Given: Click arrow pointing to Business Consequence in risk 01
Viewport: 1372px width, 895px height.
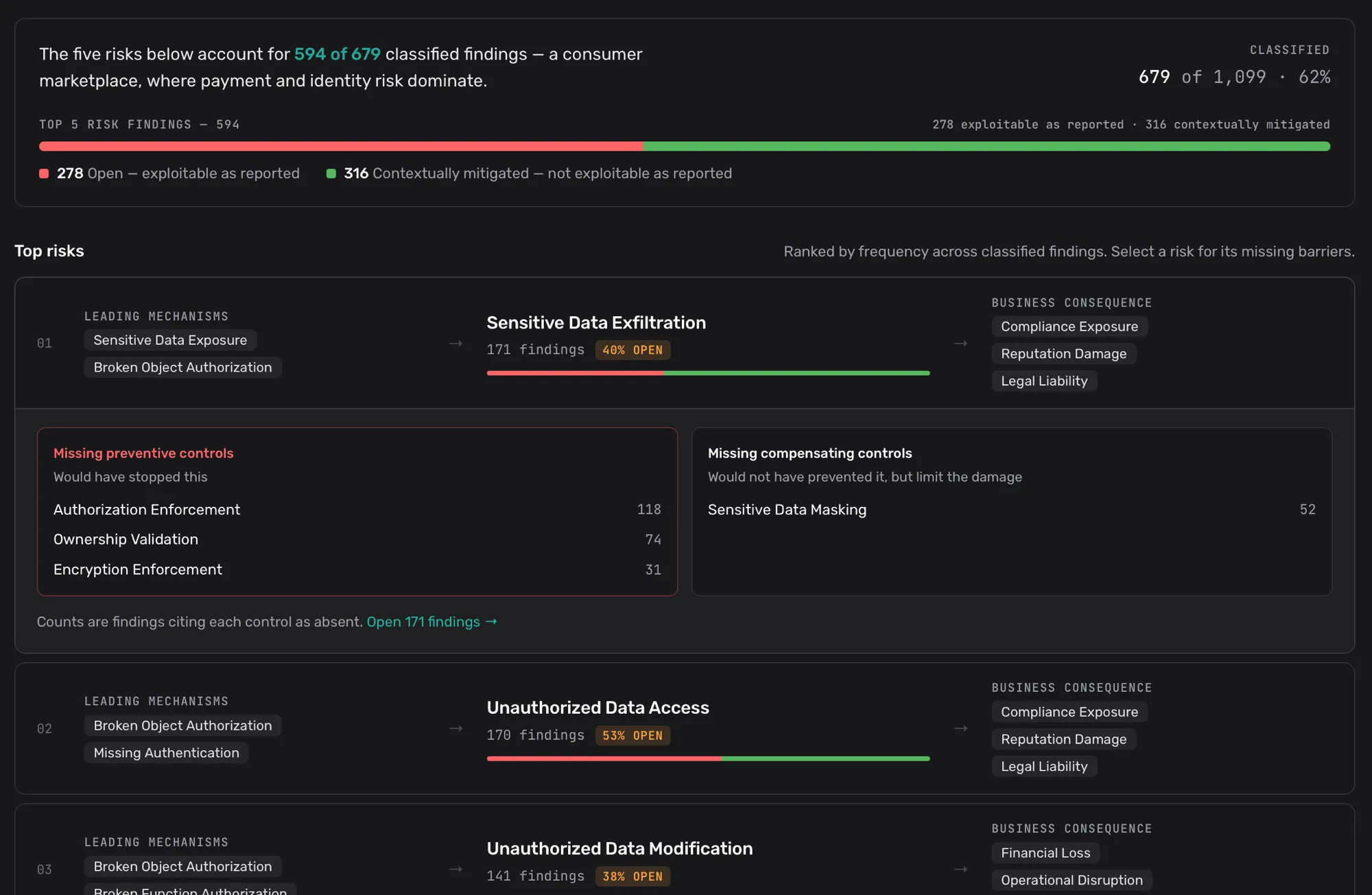Looking at the screenshot, I should pyautogui.click(x=960, y=343).
